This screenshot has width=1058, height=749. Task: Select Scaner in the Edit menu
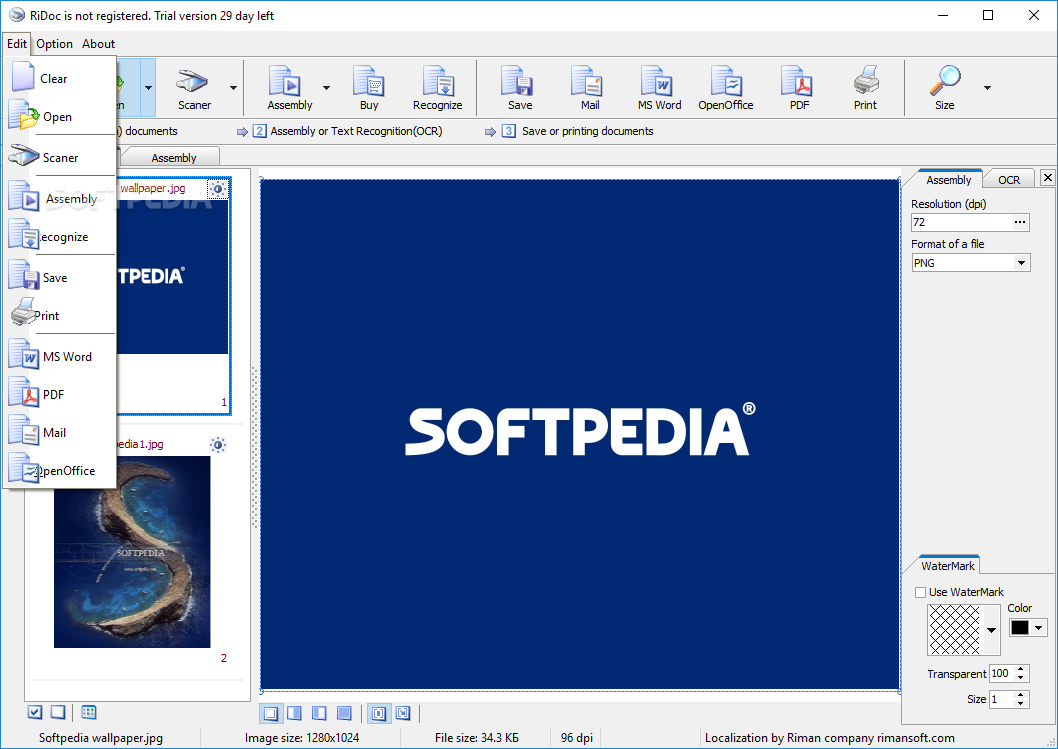point(59,157)
